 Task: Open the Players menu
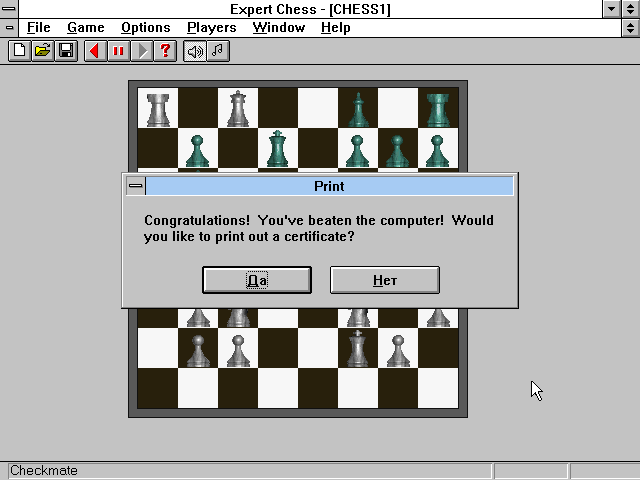coord(211,28)
